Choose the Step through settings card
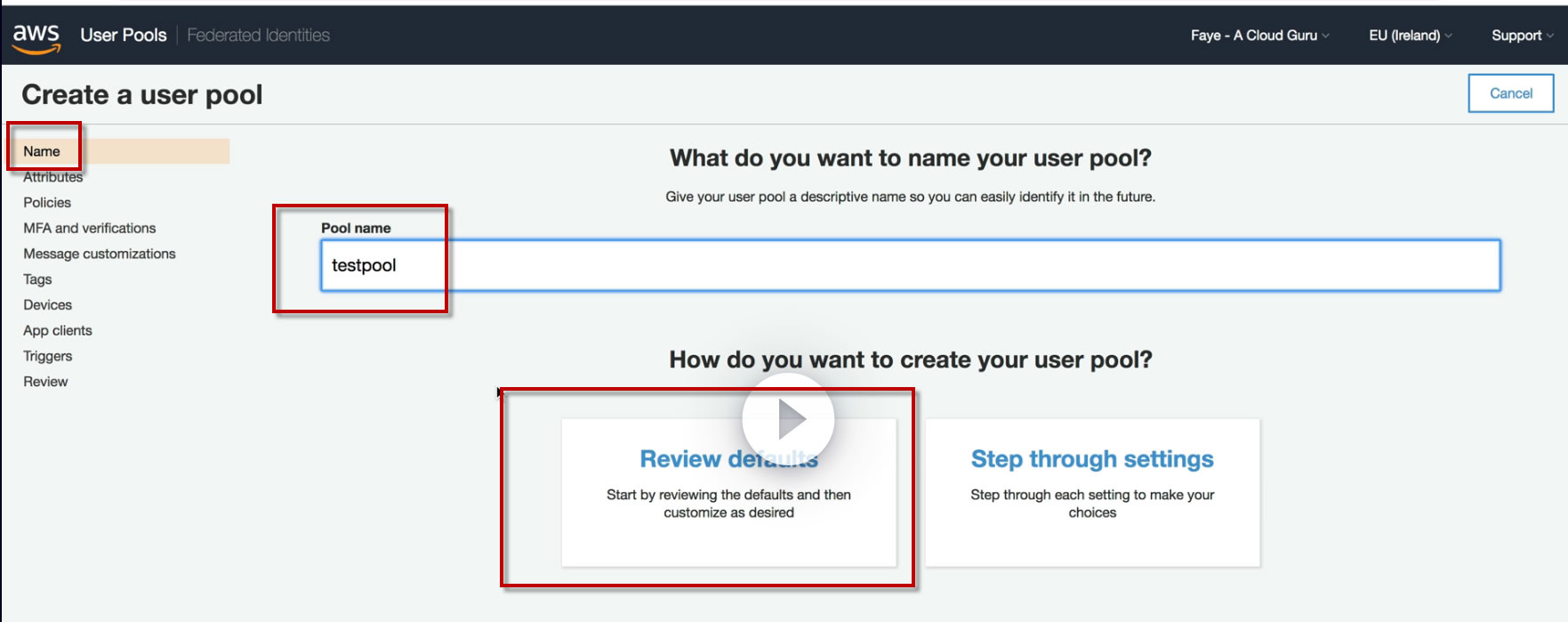Screen dimensions: 1568x622 pyautogui.click(x=1092, y=492)
